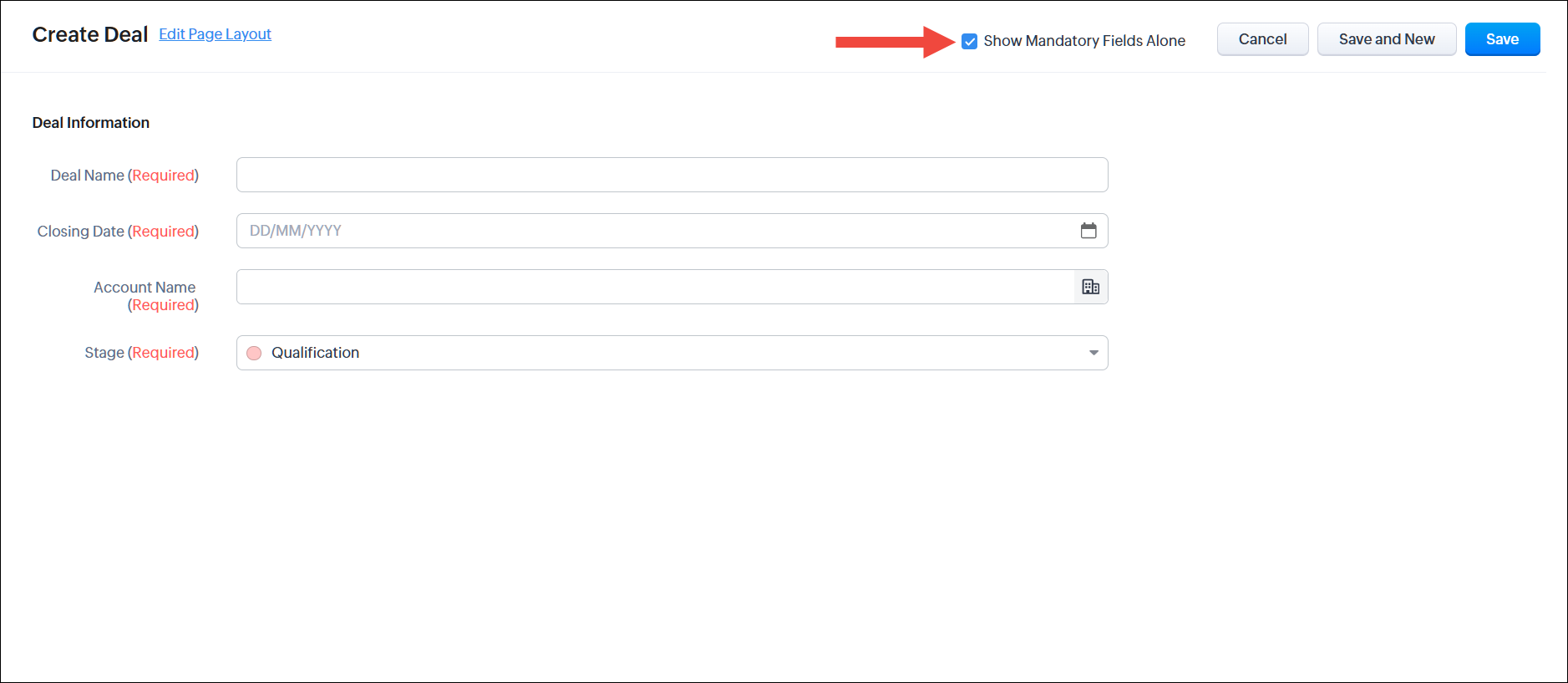
Task: Click the Save button
Action: [1501, 38]
